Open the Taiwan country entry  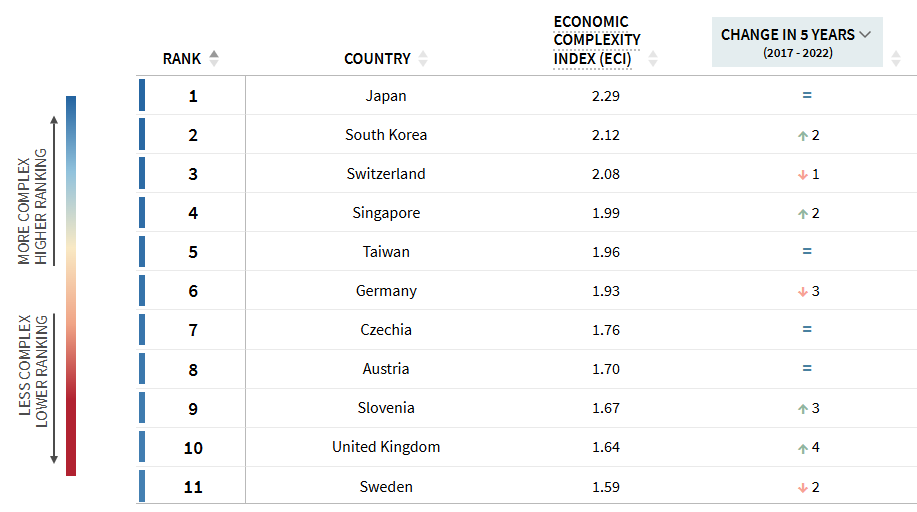pos(386,252)
